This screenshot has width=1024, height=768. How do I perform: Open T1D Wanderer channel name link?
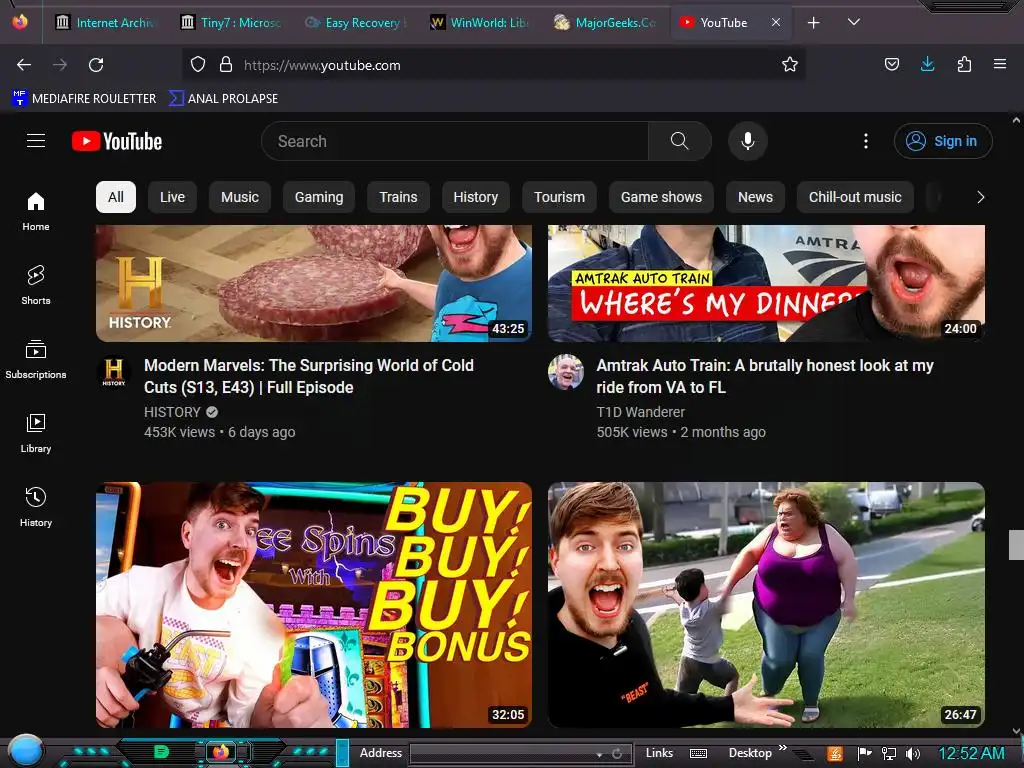(641, 412)
